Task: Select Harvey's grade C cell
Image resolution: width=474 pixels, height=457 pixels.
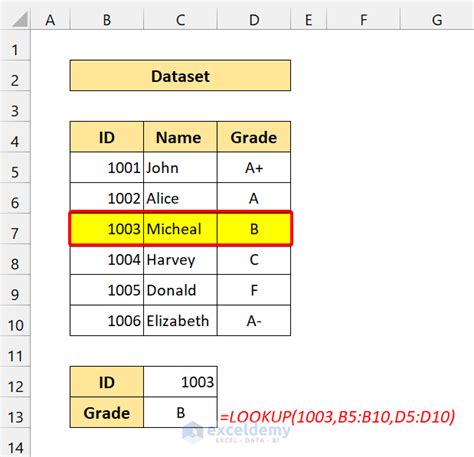Action: pos(254,260)
